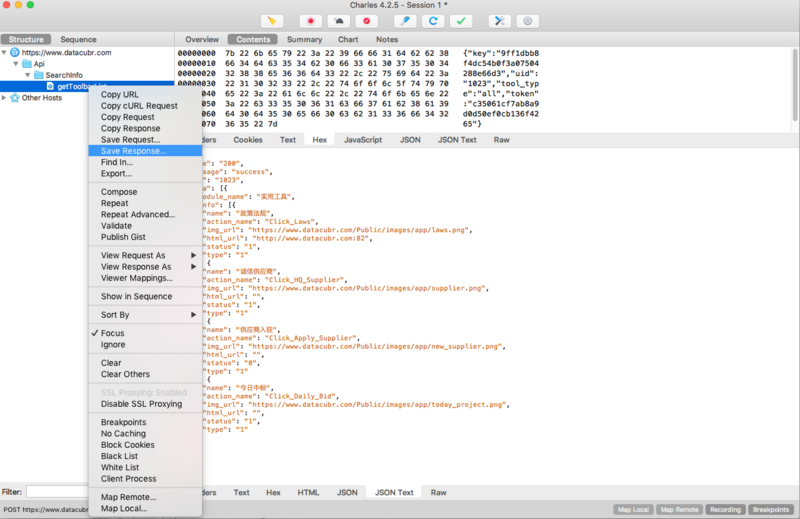Screen dimensions: 800x519
Task: Click the broom clear session icon
Action: (272, 21)
